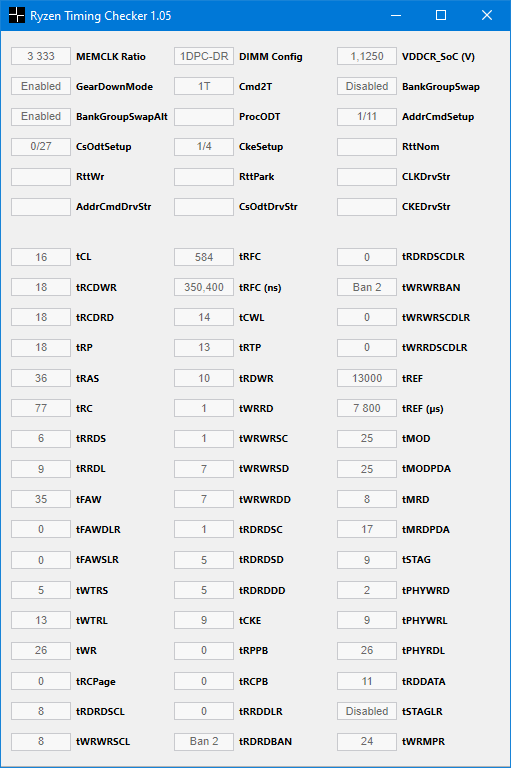511x768 pixels.
Task: Select the GearDownMode Enabled field
Action: tap(41, 86)
